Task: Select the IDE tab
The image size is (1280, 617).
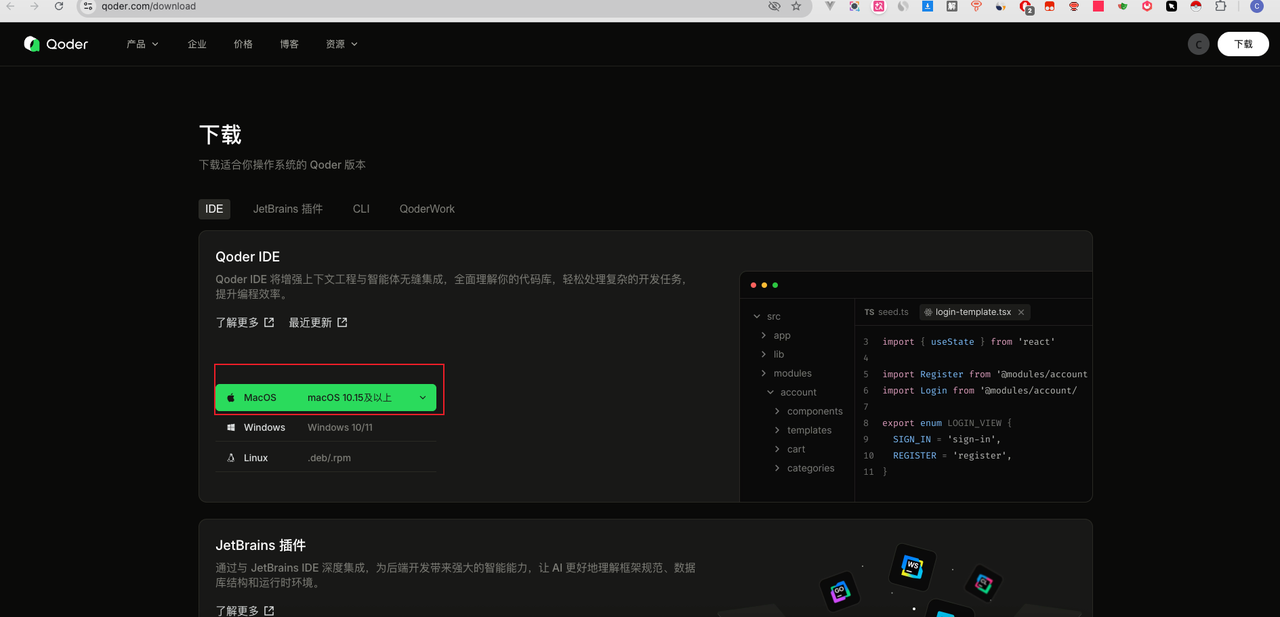Action: point(214,209)
